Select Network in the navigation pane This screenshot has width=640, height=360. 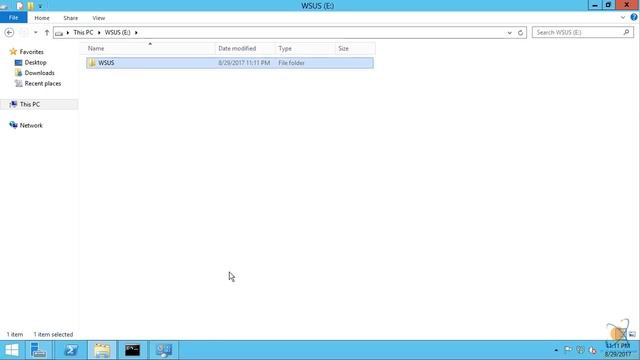click(31, 125)
